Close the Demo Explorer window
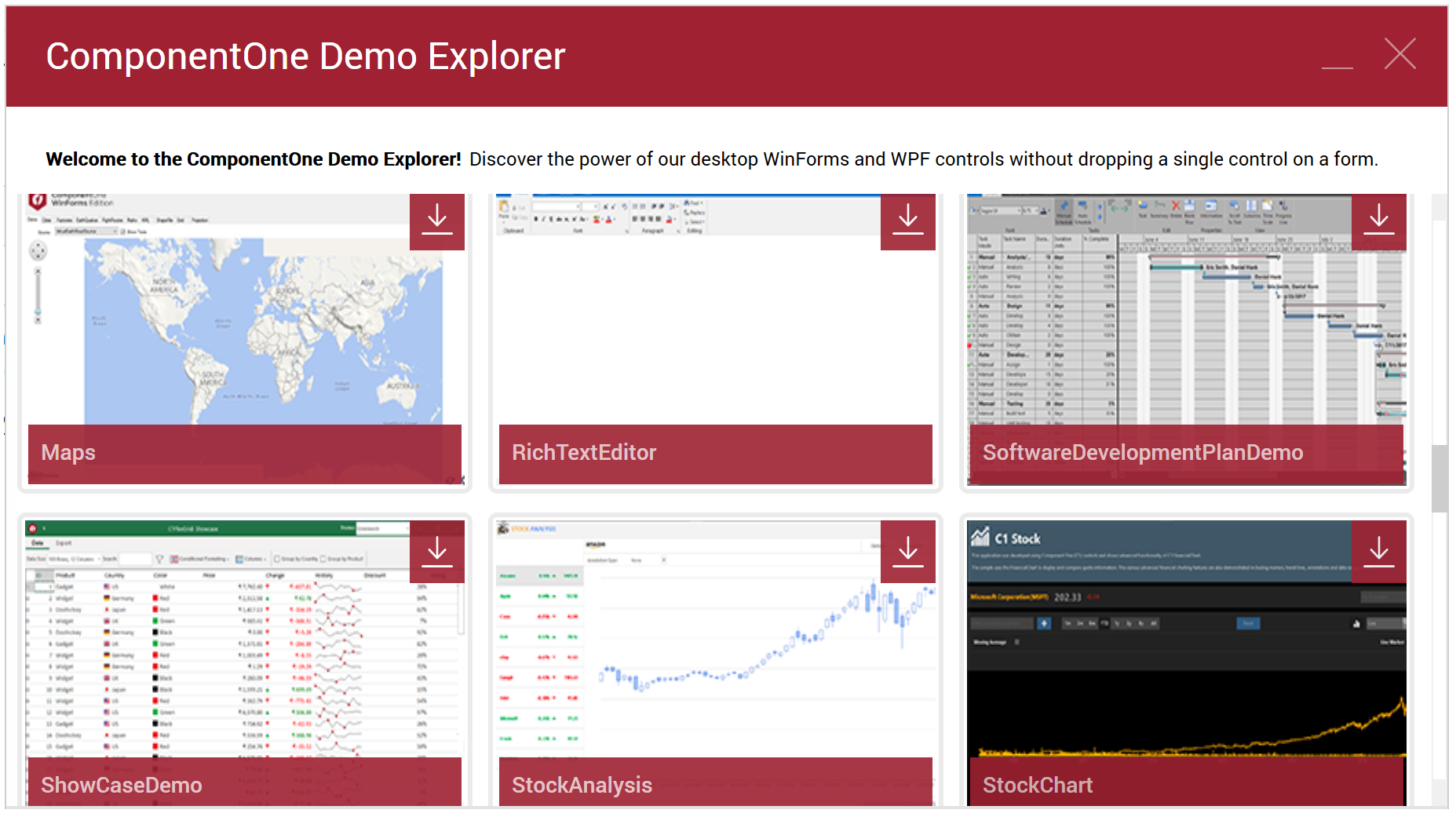 tap(1400, 54)
